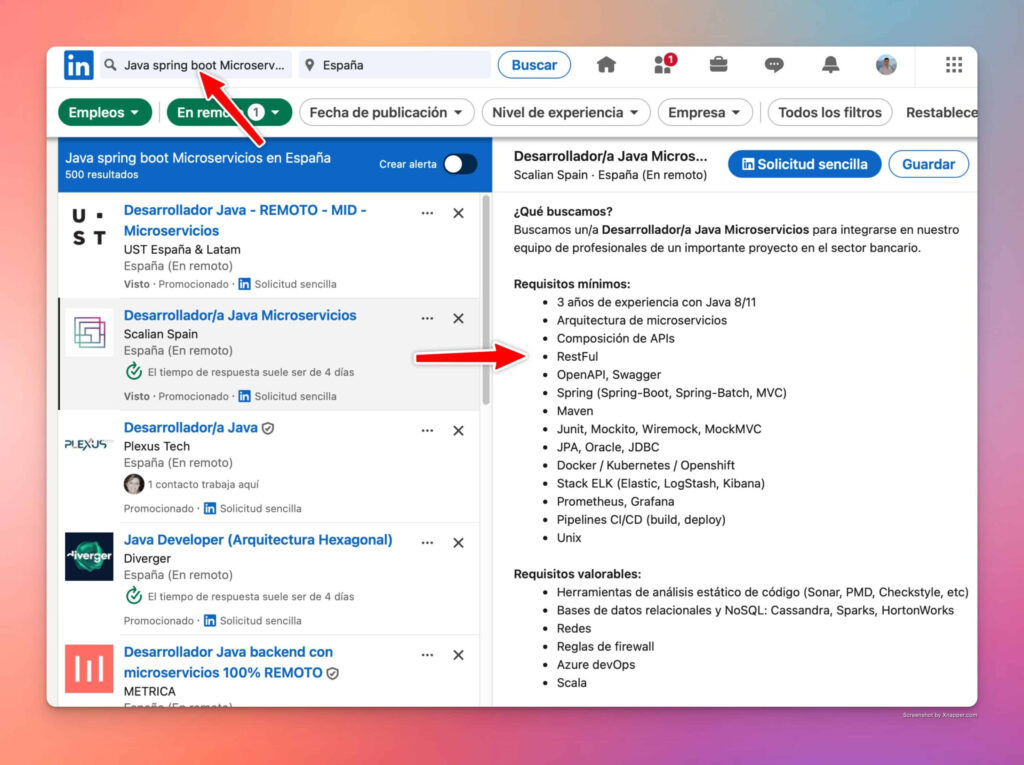Click the Requisitos mínimos heading
The width and height of the screenshot is (1024, 765).
click(x=571, y=284)
